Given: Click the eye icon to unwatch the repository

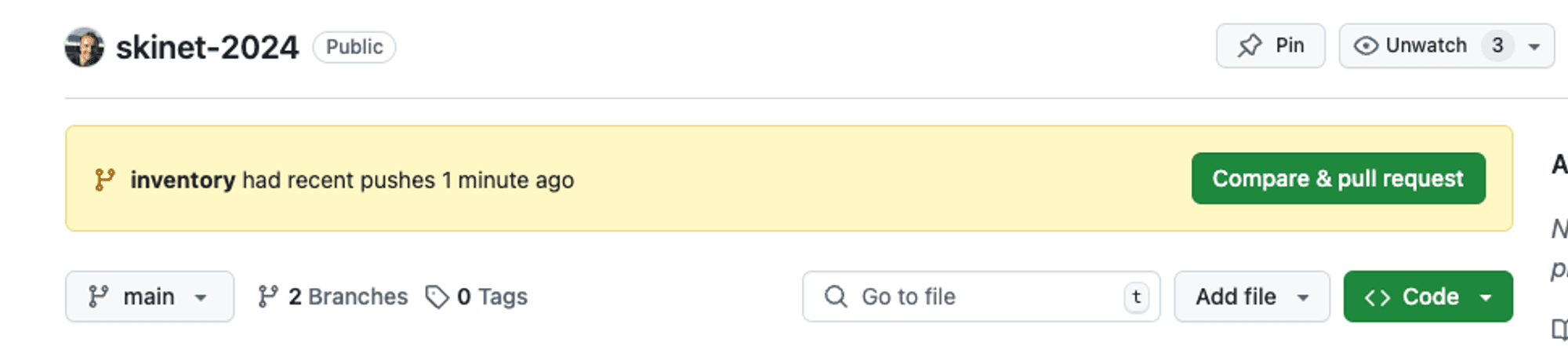Looking at the screenshot, I should [1366, 46].
